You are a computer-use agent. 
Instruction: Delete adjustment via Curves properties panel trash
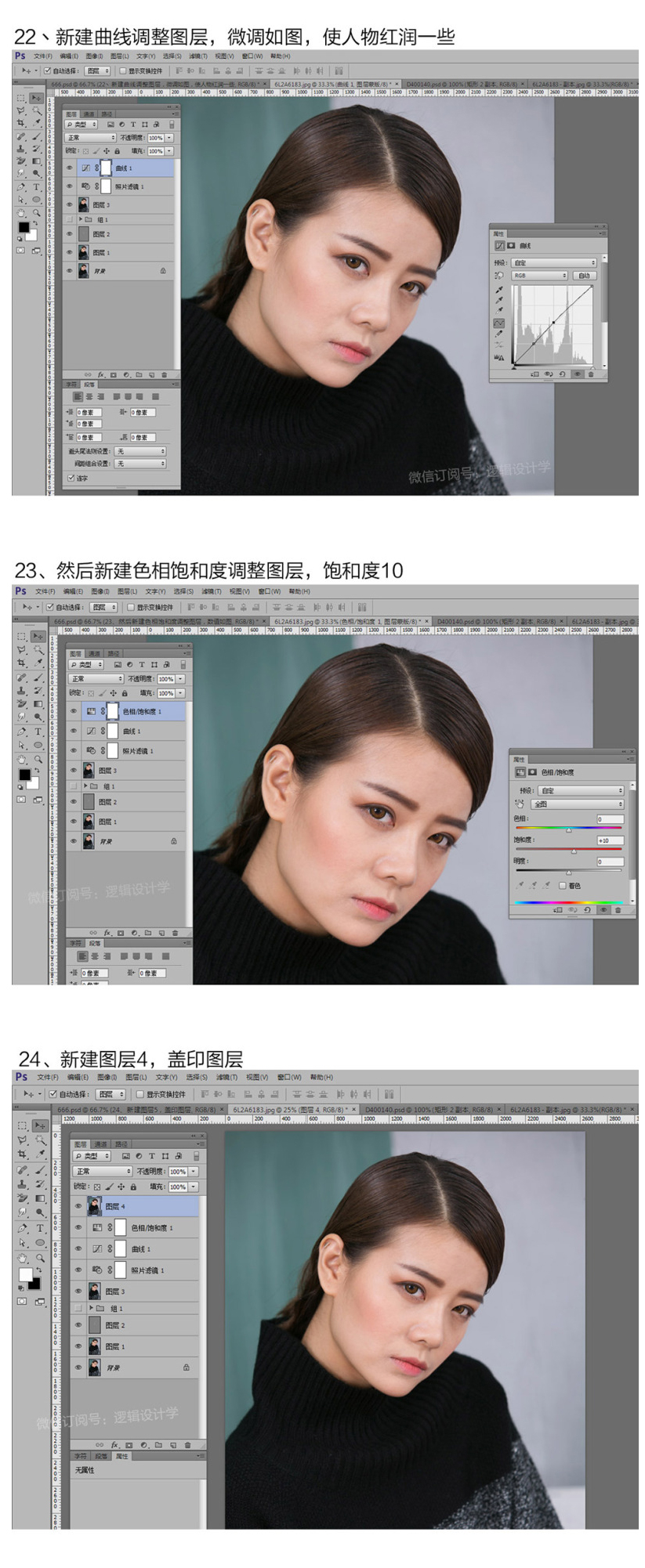591,374
